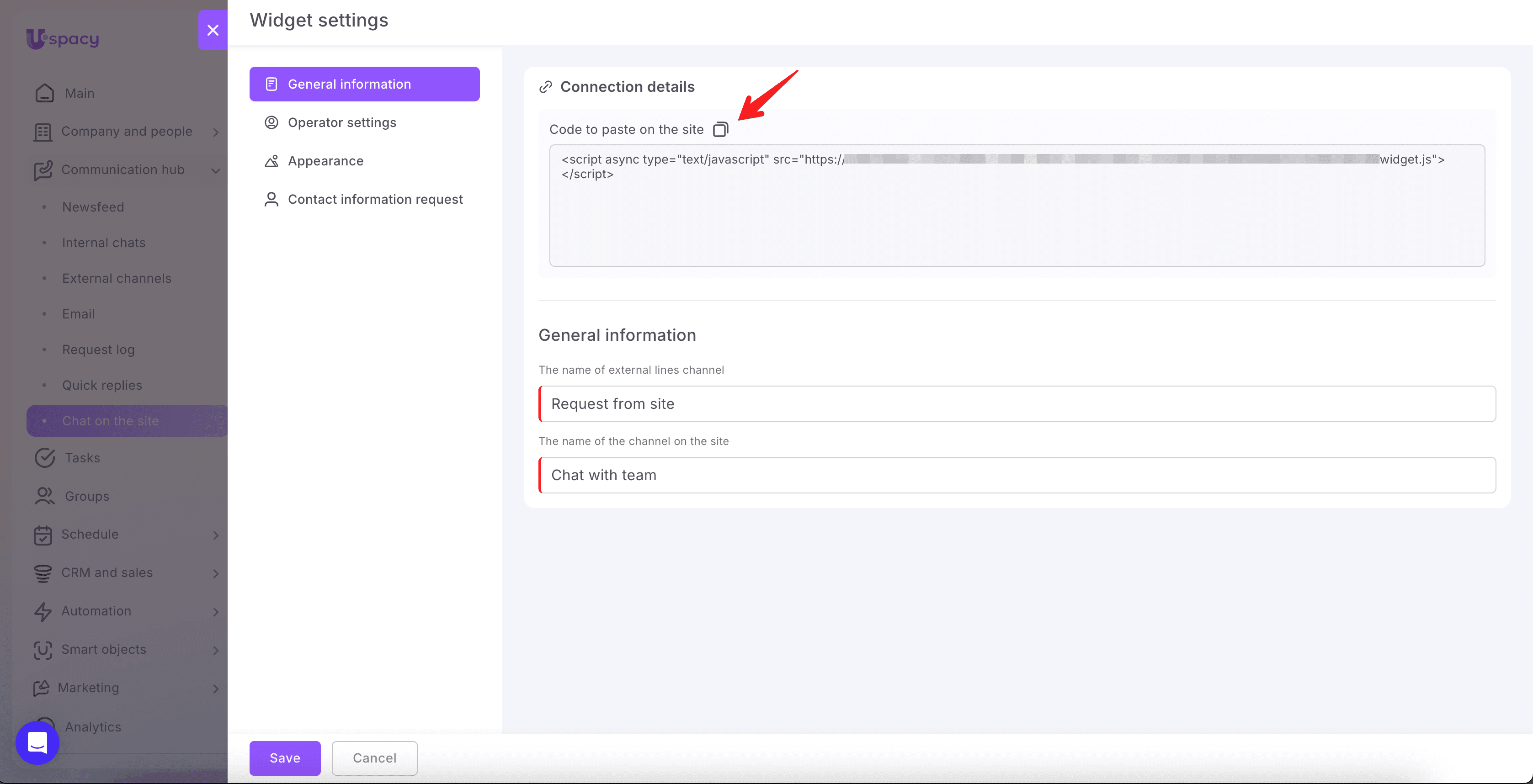The image size is (1533, 784).
Task: Click the Tasks checkmark icon
Action: click(x=45, y=458)
